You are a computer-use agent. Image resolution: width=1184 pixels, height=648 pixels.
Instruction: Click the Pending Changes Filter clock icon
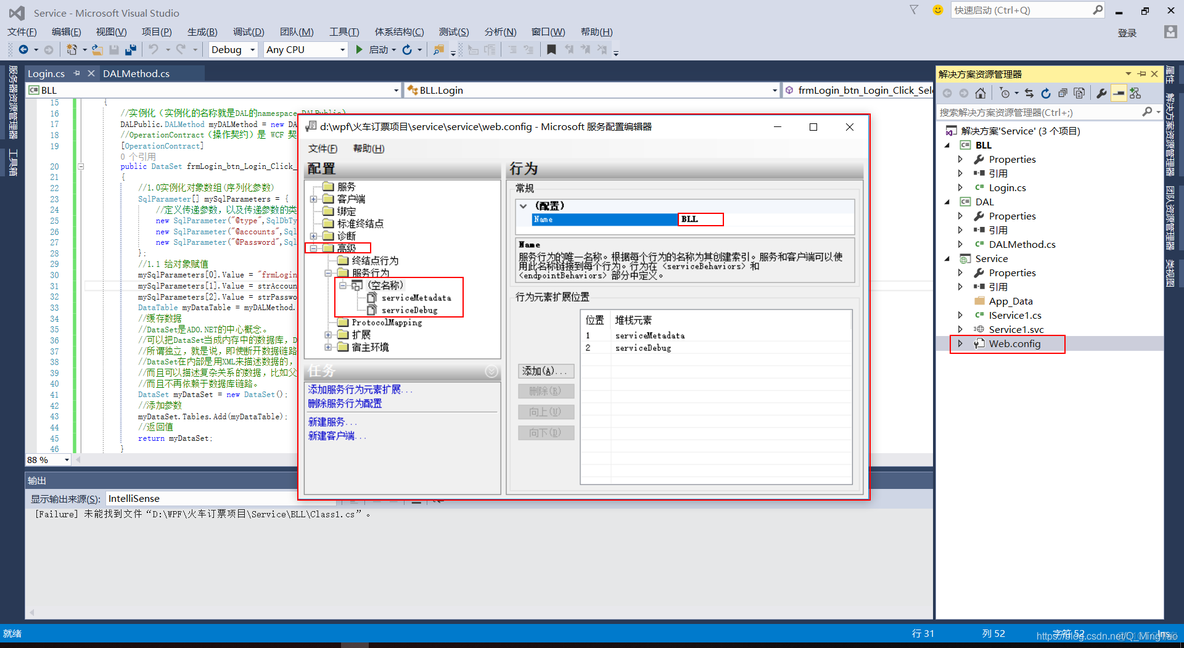click(1004, 94)
